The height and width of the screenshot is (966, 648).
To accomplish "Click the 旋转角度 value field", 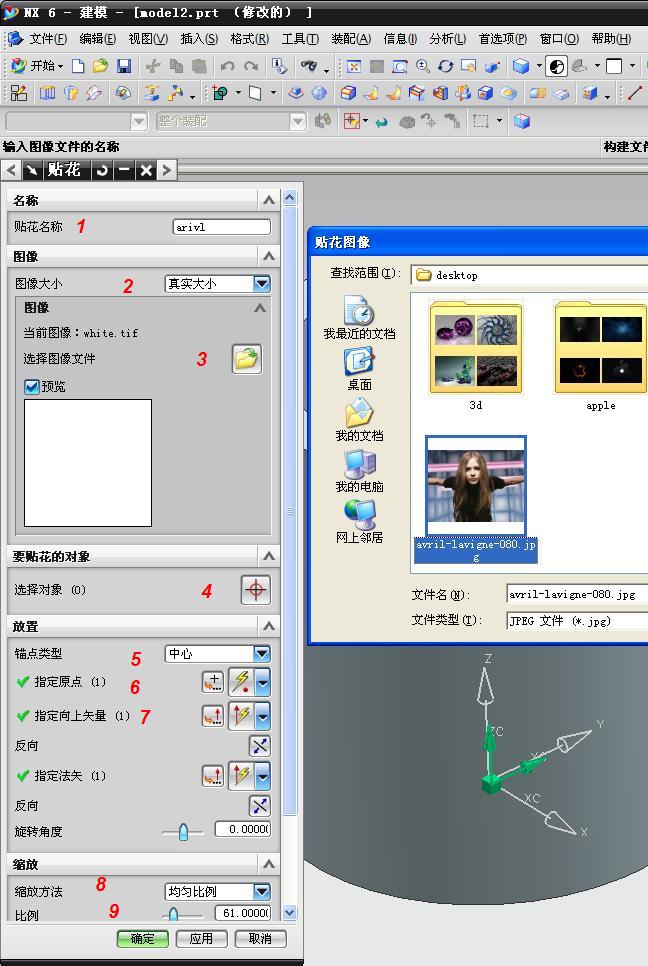I will [x=243, y=829].
